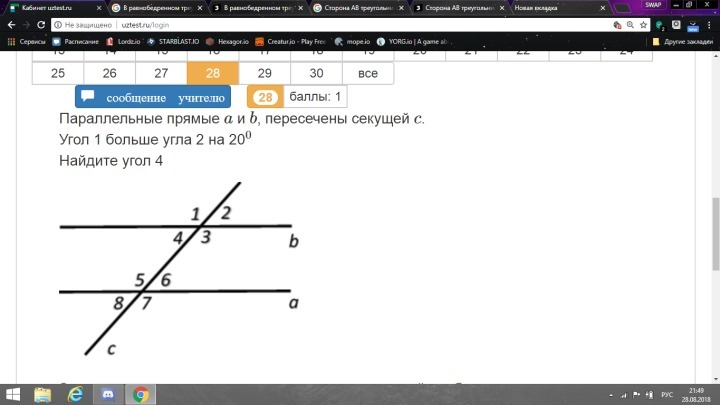Image resolution: width=720 pixels, height=405 pixels.
Task: Click 'сообщение учителю' button
Action: tap(153, 97)
